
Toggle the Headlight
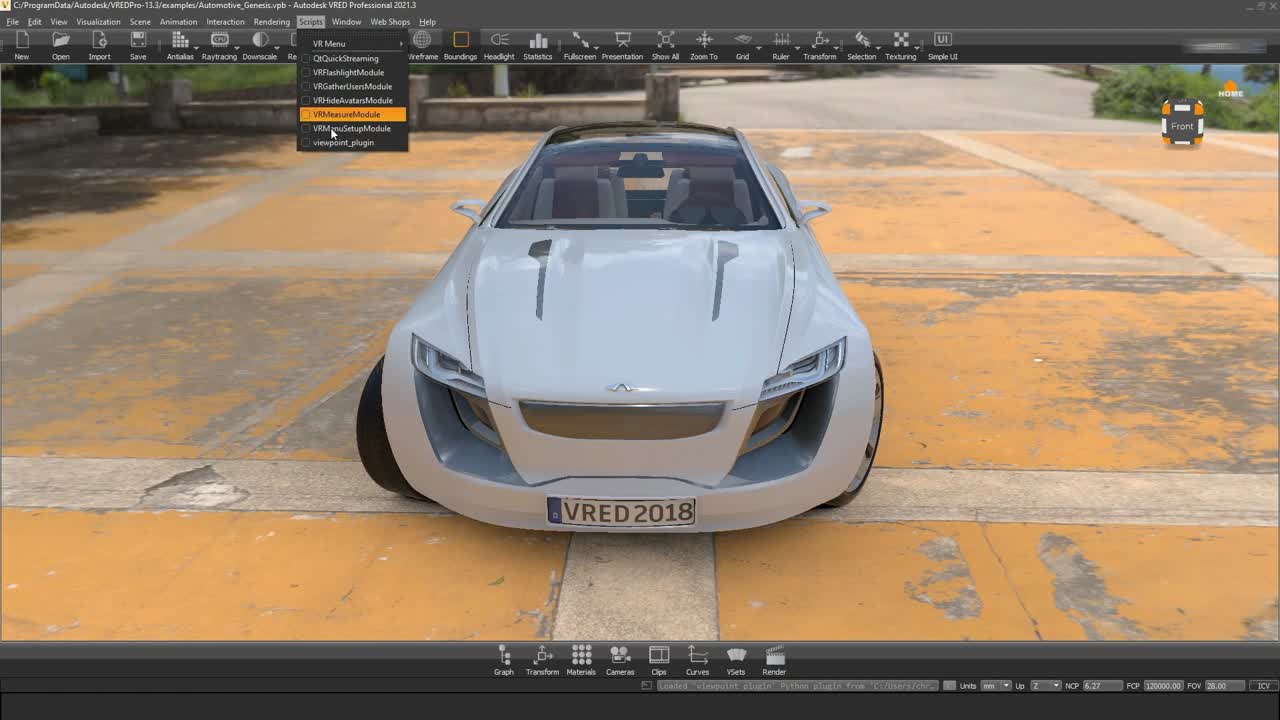[499, 45]
